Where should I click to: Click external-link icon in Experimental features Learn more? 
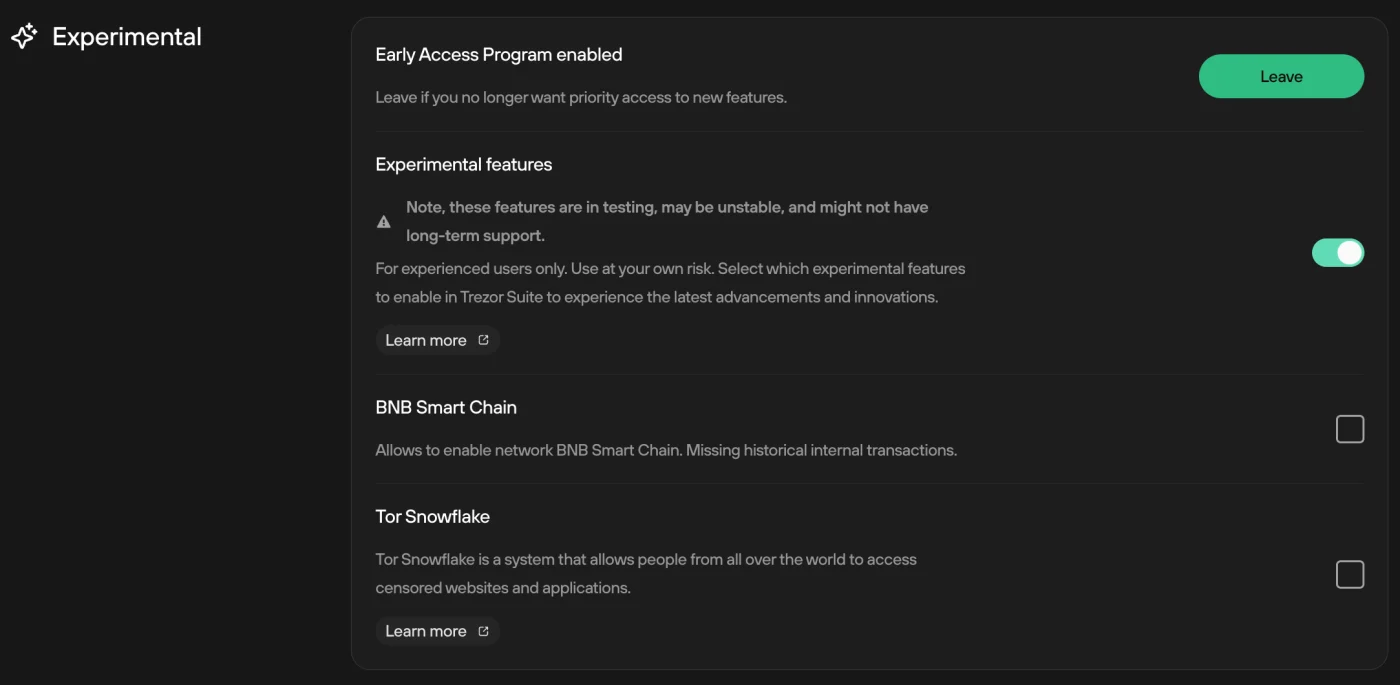[x=484, y=340]
